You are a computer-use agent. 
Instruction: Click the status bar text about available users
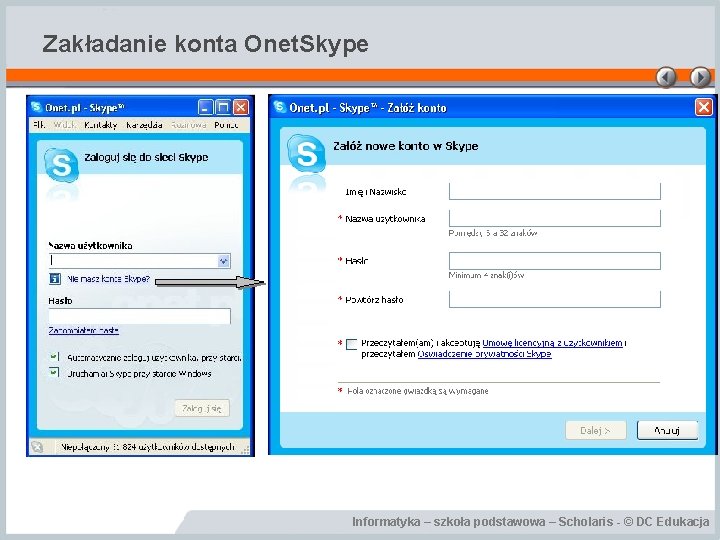coord(147,446)
